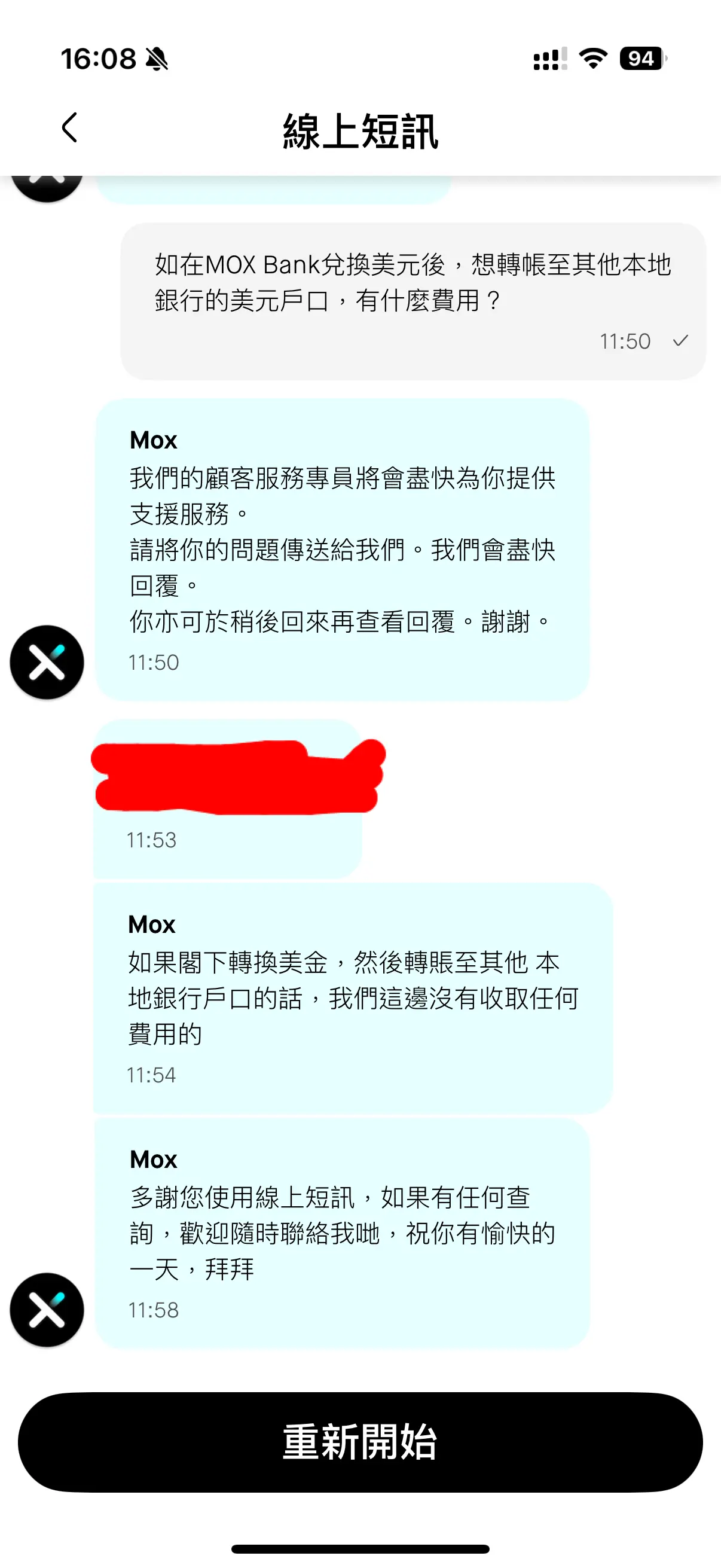Tap the Wi-Fi icon in status bar
721x1568 pixels.
(593, 59)
